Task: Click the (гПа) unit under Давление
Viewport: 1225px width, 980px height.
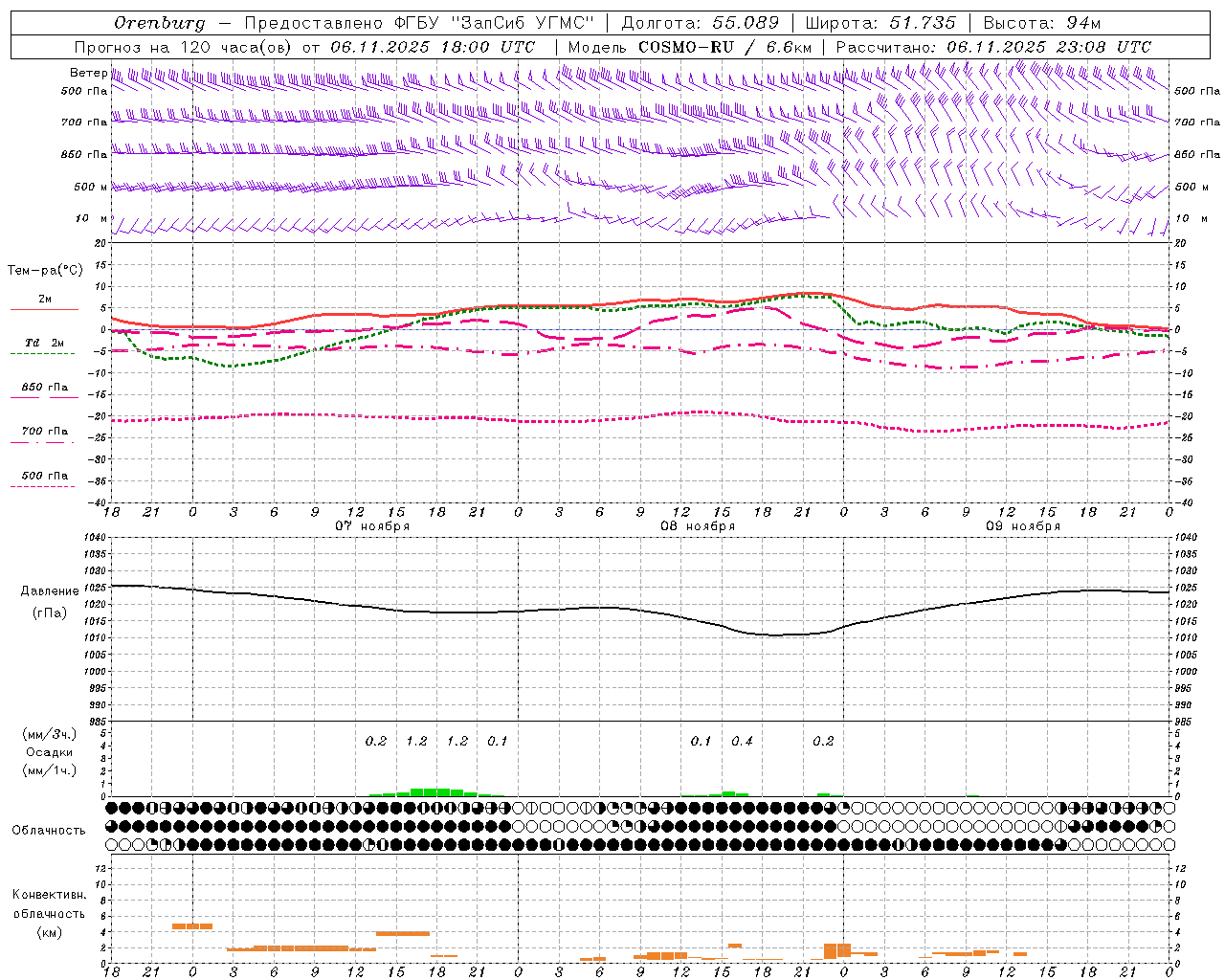Action: pos(50,613)
